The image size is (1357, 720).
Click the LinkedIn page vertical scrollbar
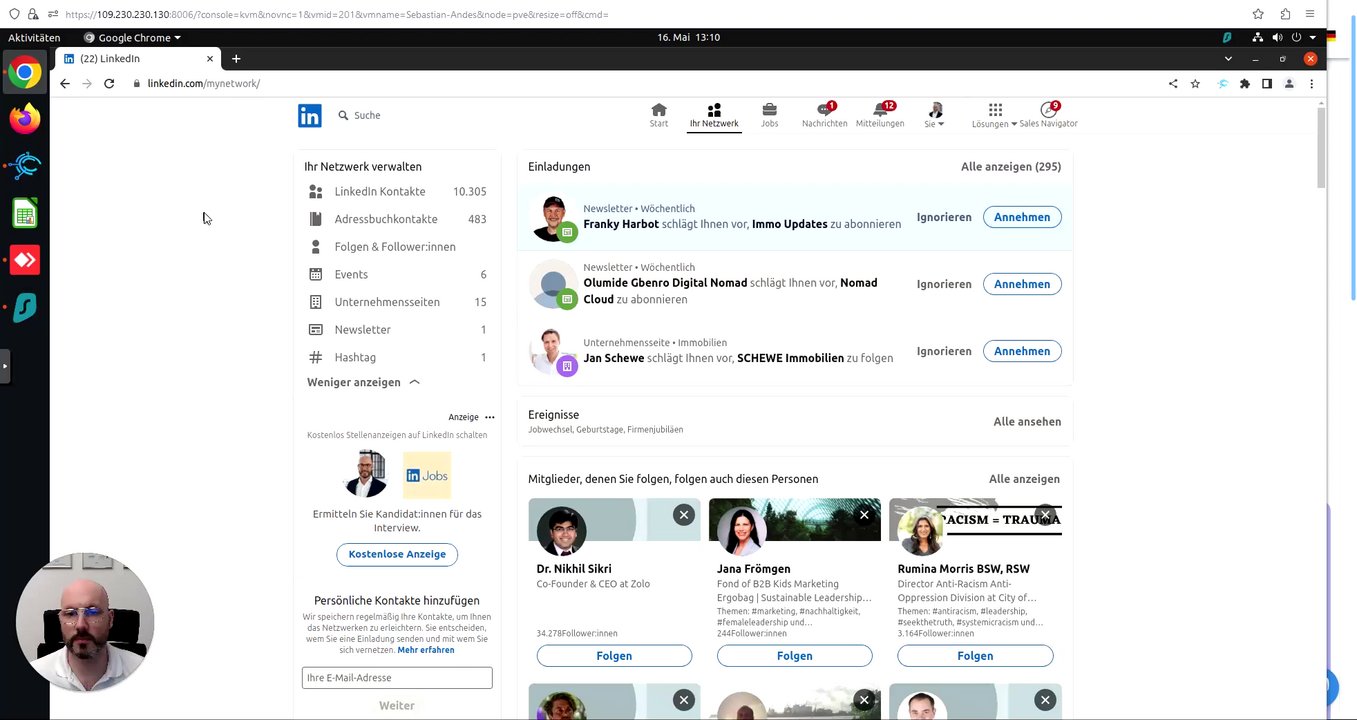coord(1321,148)
